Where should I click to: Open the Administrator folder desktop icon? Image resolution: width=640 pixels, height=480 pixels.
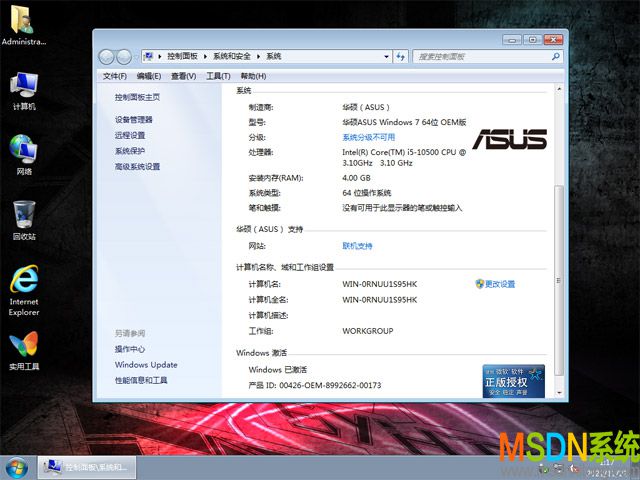coord(23,24)
